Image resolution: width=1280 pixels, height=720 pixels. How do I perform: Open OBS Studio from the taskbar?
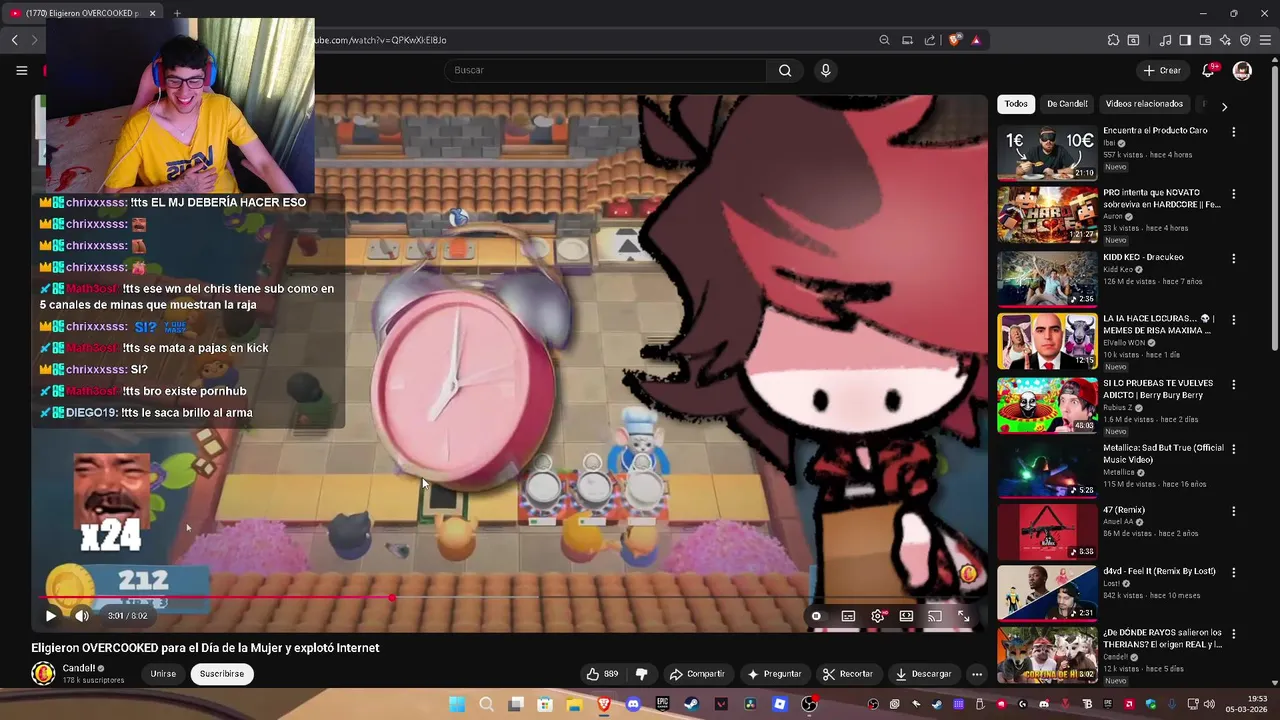809,704
